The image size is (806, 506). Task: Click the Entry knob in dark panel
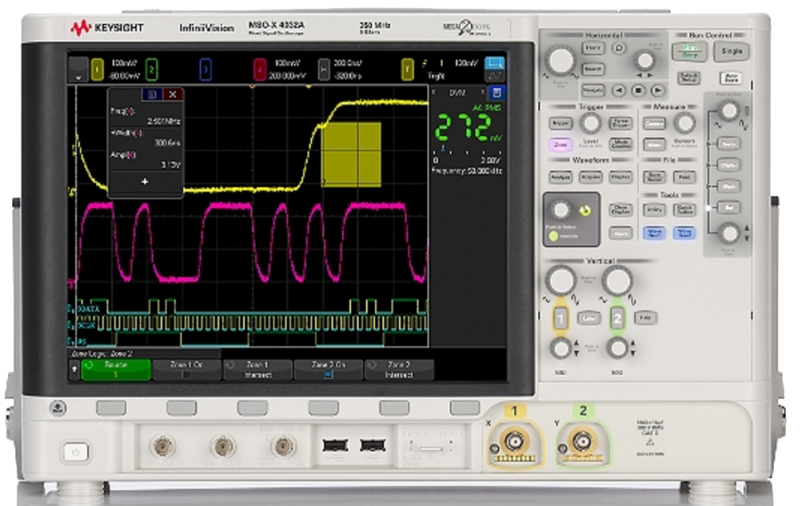560,210
